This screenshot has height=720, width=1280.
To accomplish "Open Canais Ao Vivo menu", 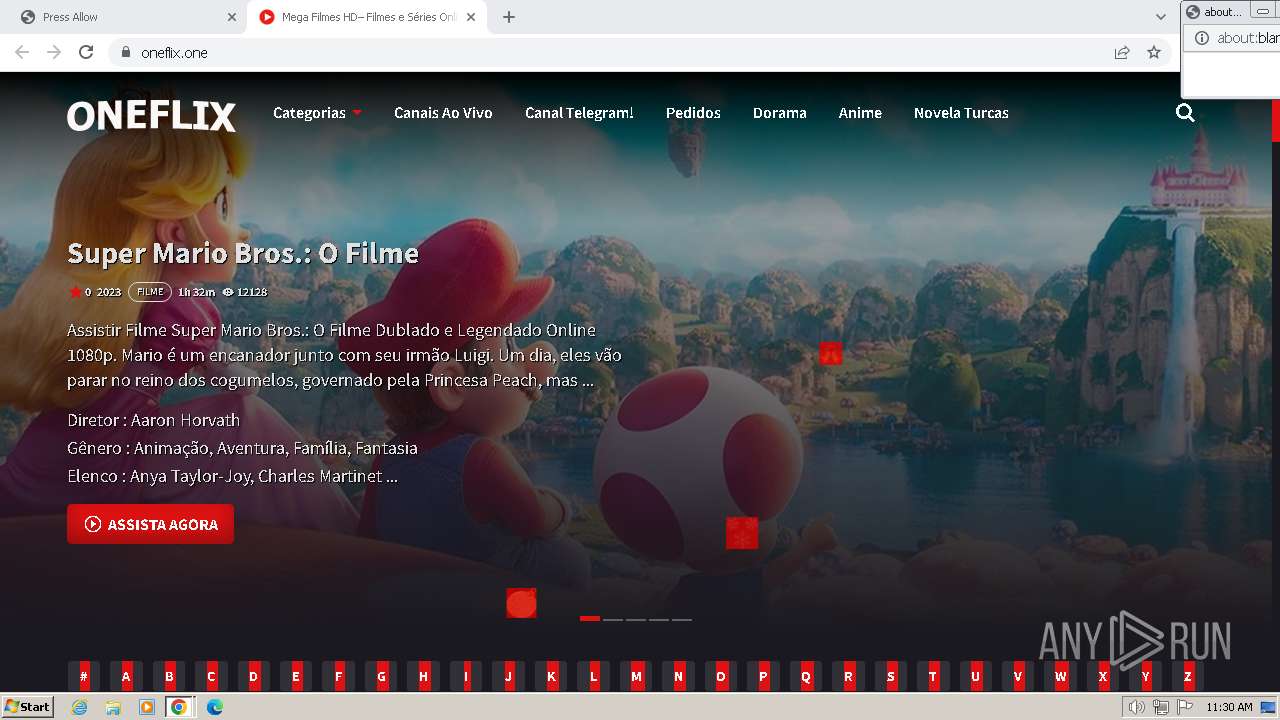I will click(x=443, y=113).
